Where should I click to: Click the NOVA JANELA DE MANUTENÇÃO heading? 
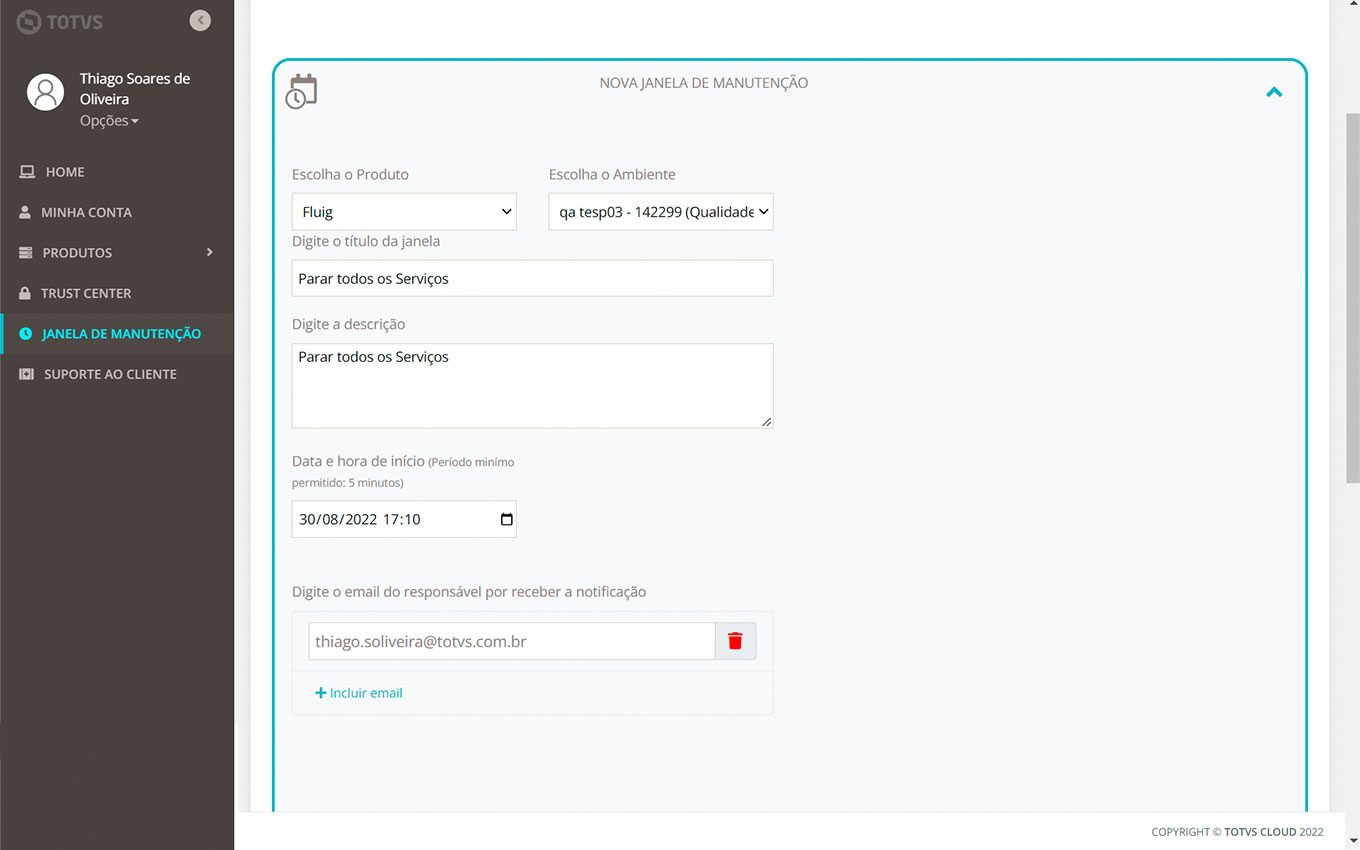click(704, 83)
